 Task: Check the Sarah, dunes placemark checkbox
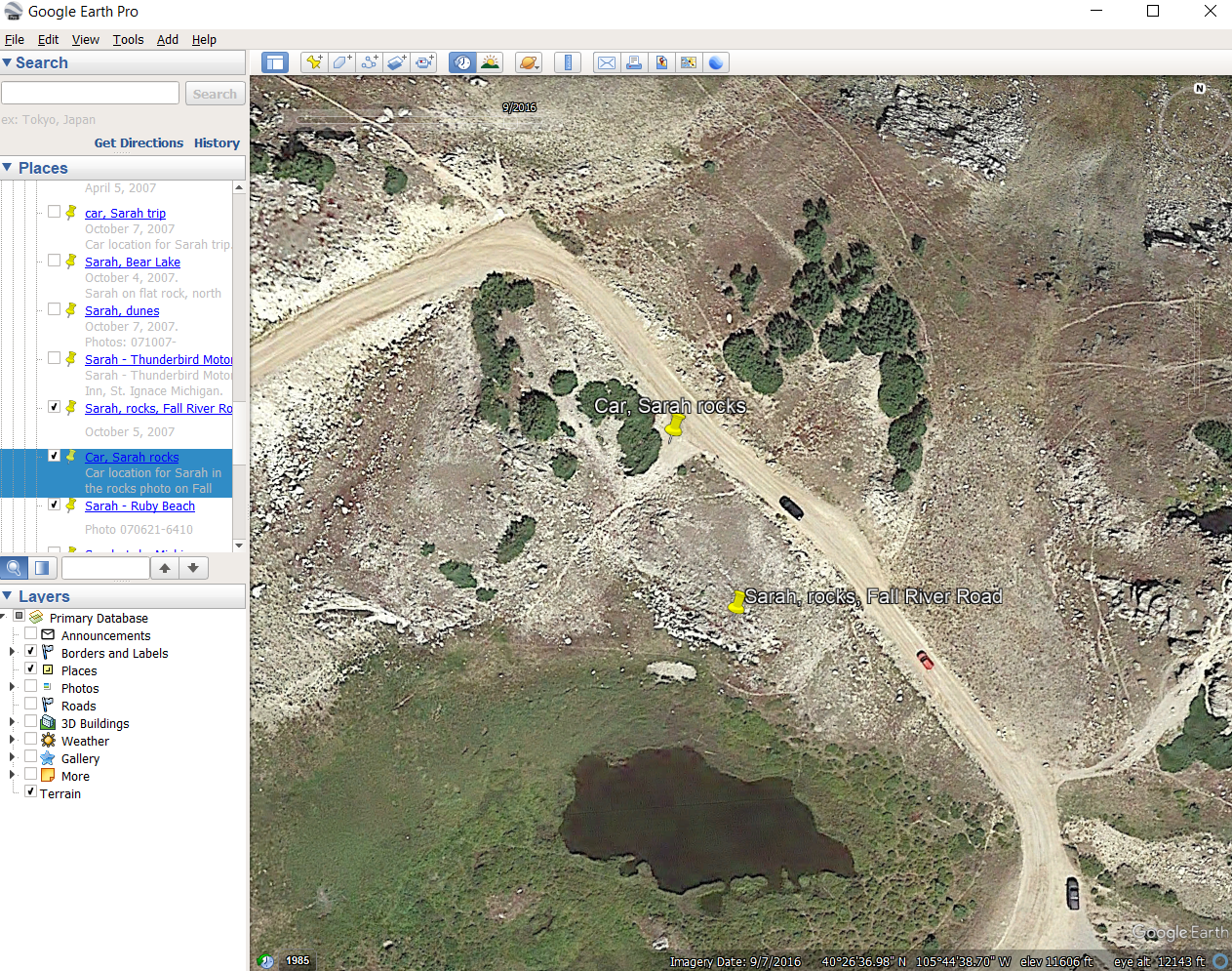point(55,309)
